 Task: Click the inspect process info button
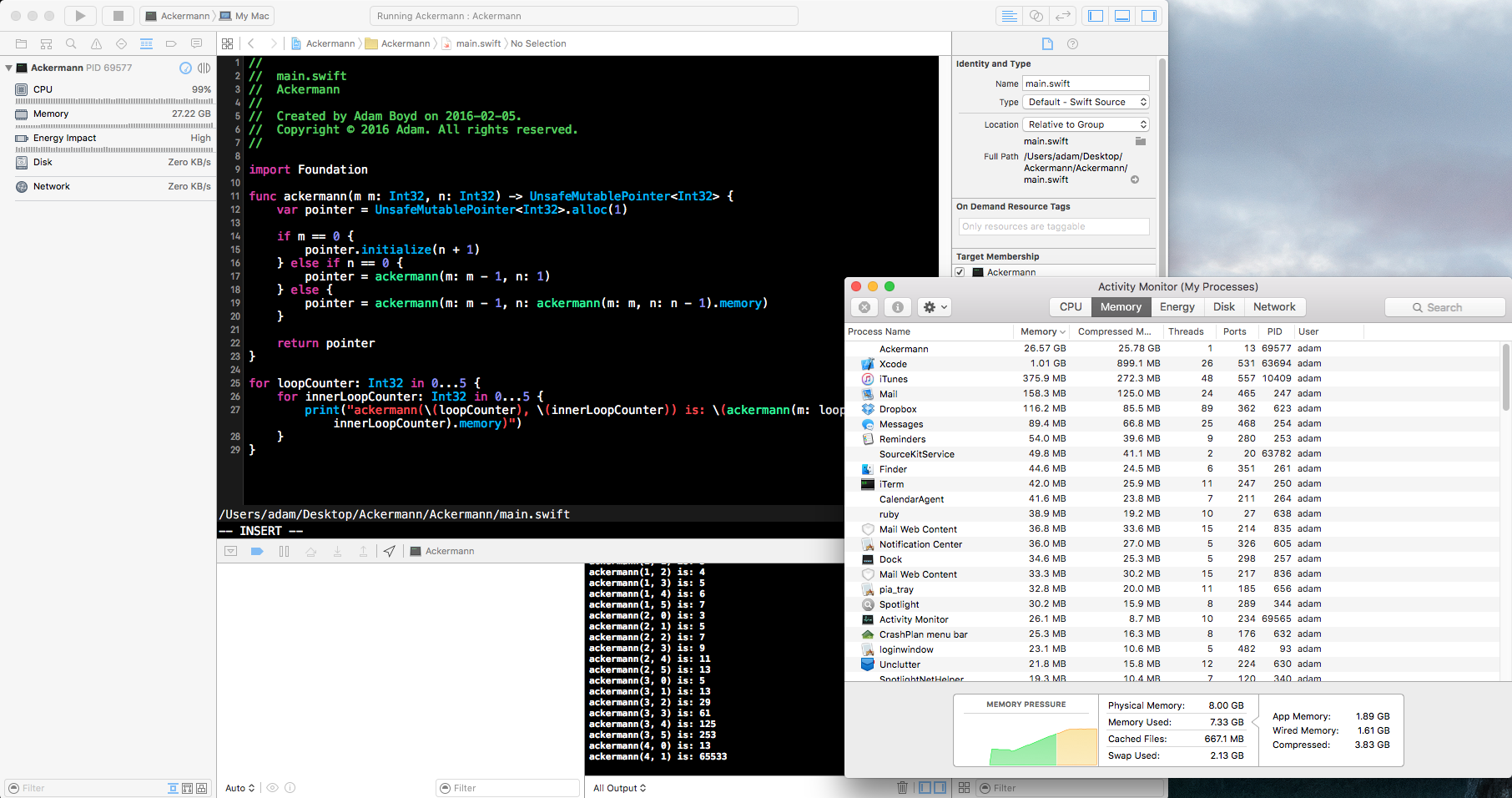coord(898,307)
